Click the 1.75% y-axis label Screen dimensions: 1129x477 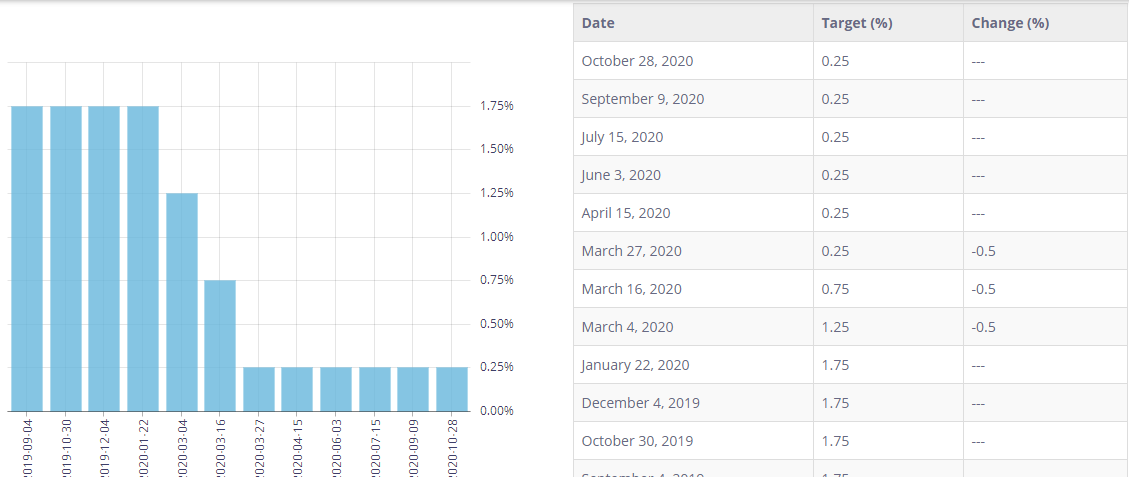[497, 106]
